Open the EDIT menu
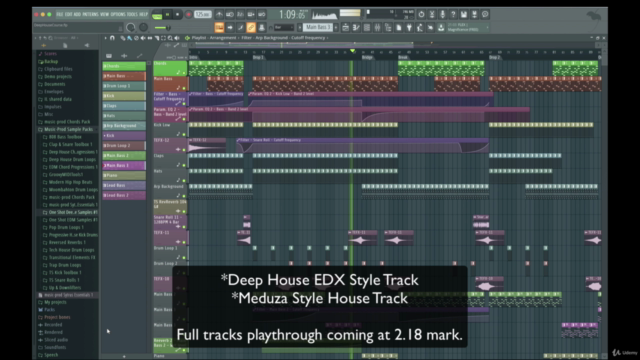 click(69, 14)
